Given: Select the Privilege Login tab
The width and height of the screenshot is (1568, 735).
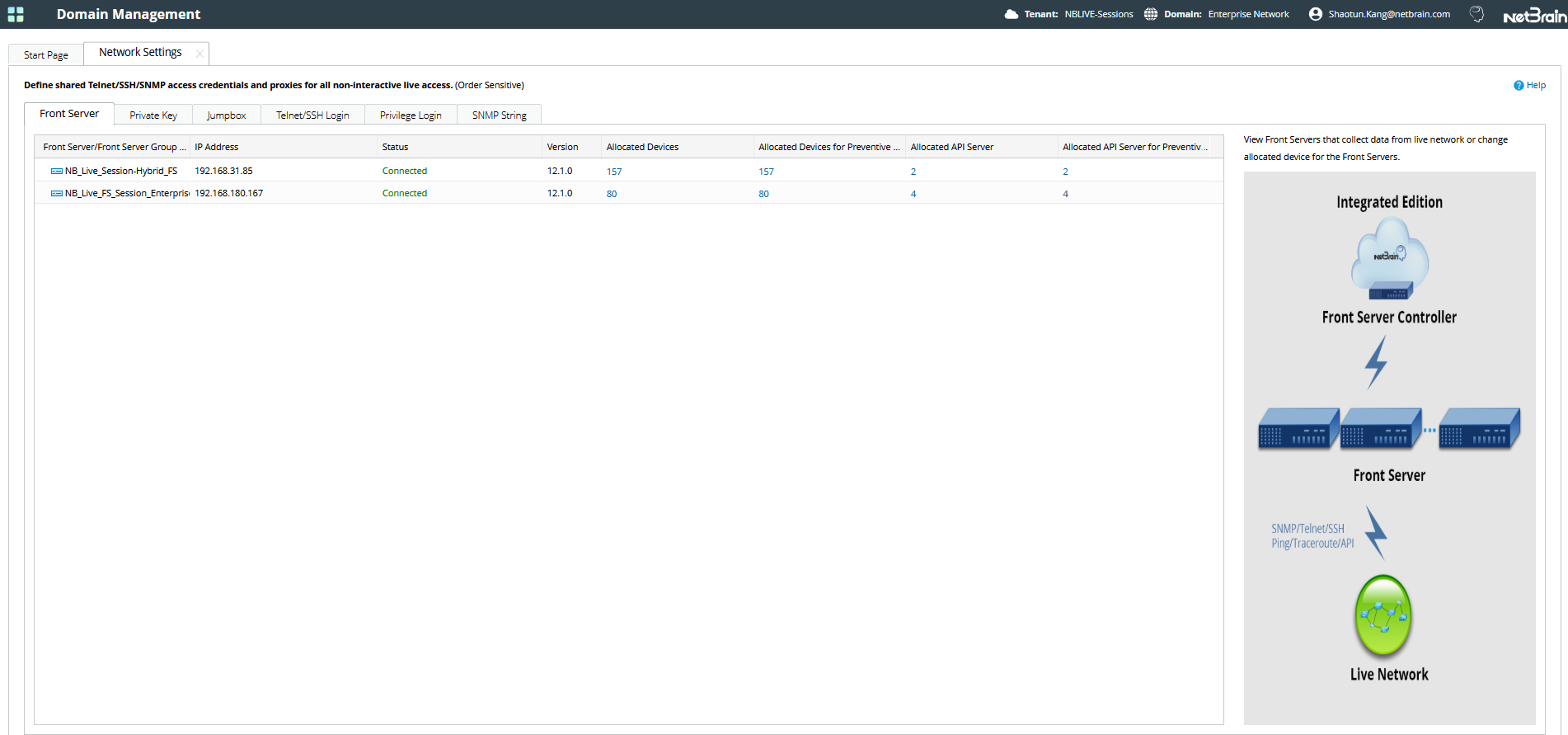Looking at the screenshot, I should (411, 115).
